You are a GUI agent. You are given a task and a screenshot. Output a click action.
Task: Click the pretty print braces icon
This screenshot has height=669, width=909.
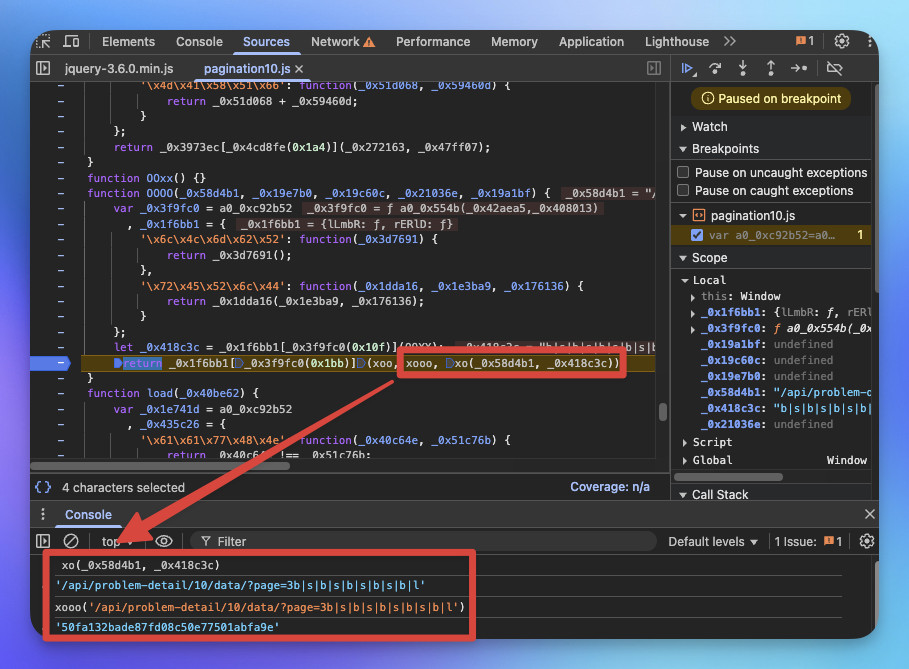pyautogui.click(x=43, y=488)
